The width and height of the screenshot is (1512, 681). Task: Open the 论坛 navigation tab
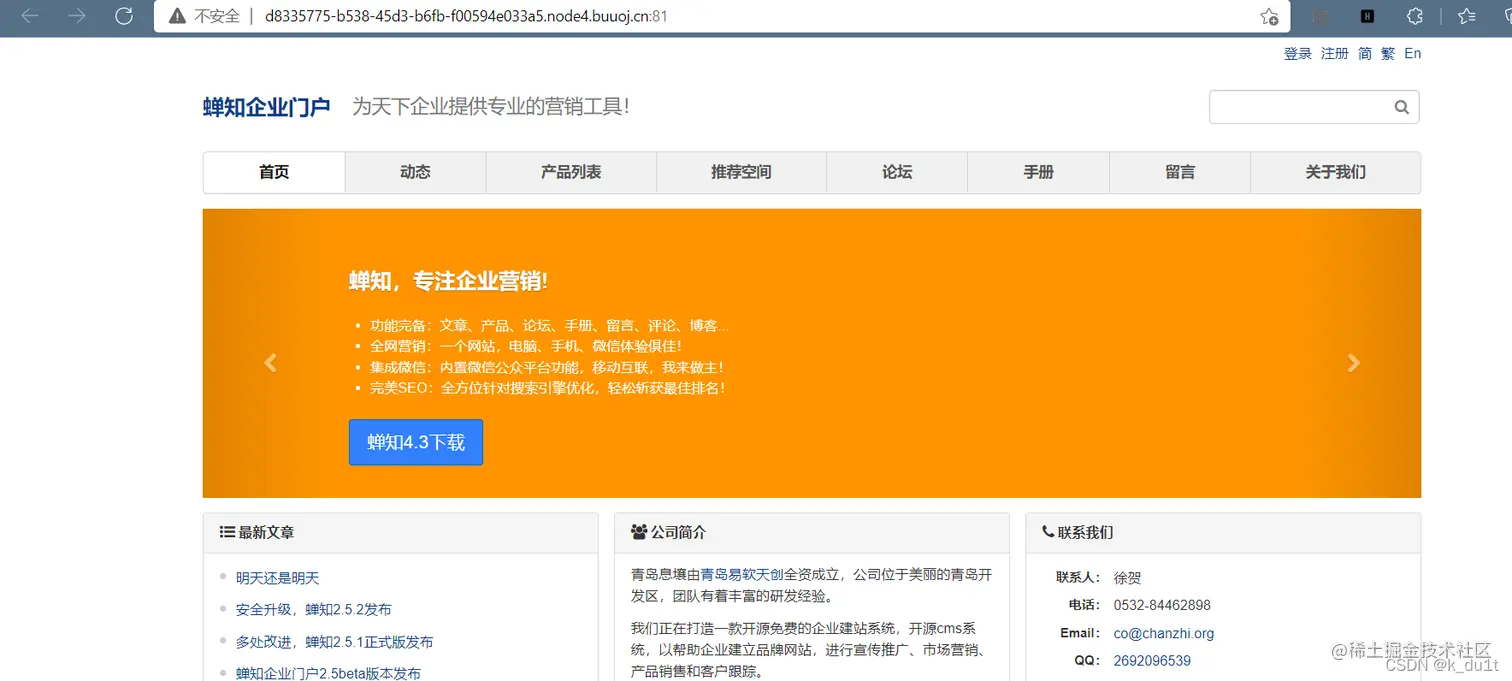coord(897,172)
